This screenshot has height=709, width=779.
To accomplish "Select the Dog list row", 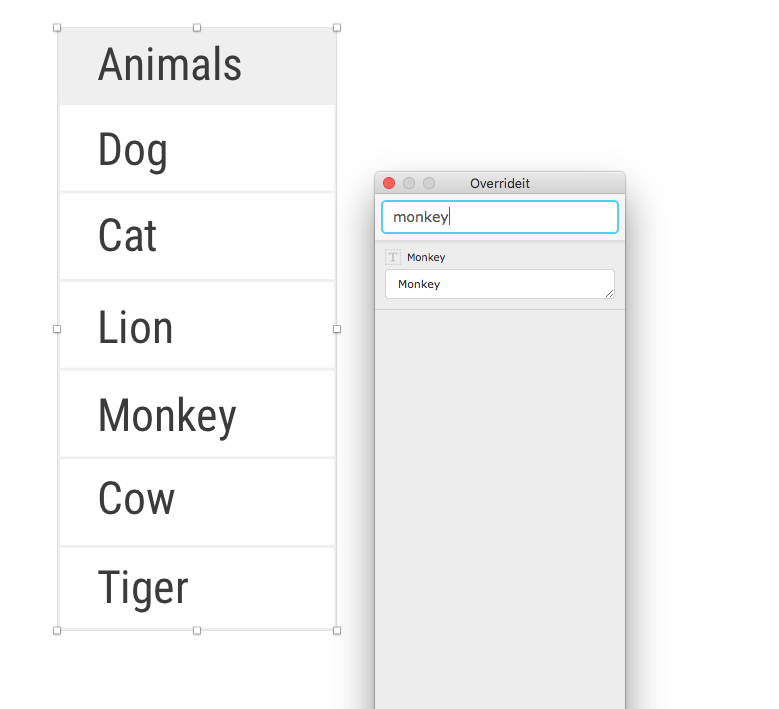I will pos(197,149).
